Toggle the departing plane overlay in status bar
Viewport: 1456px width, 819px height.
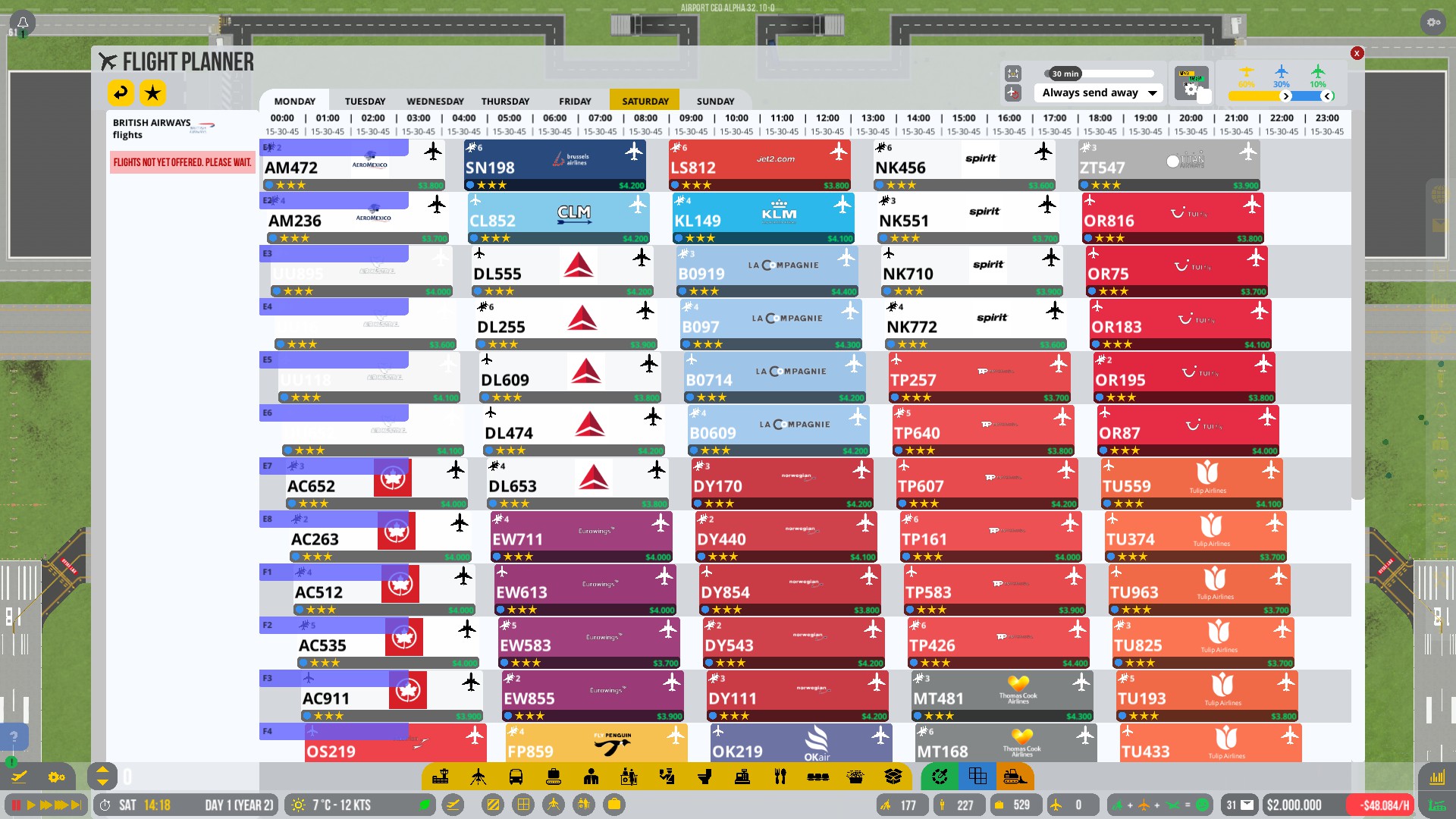[x=453, y=805]
